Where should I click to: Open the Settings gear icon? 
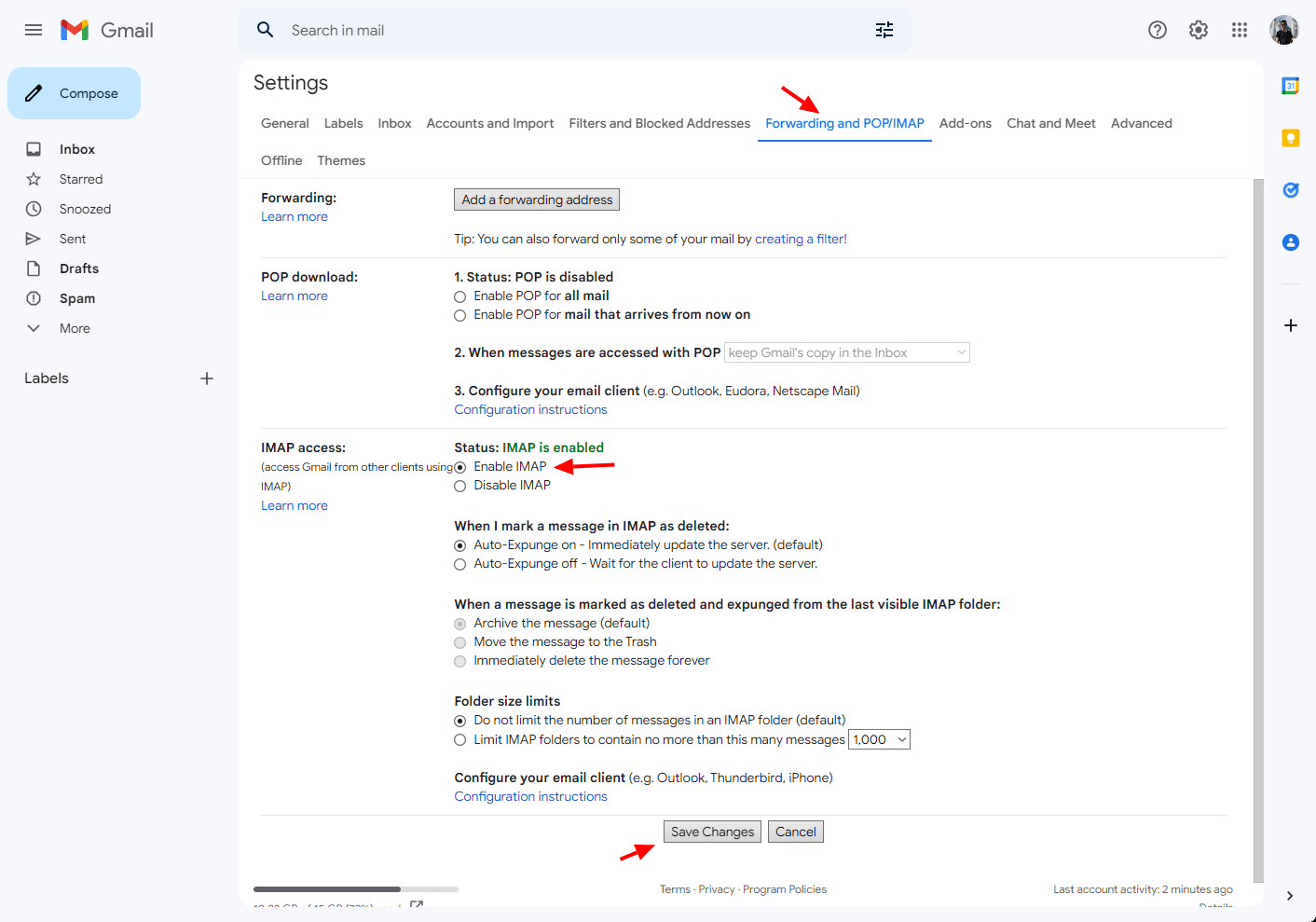coord(1198,30)
